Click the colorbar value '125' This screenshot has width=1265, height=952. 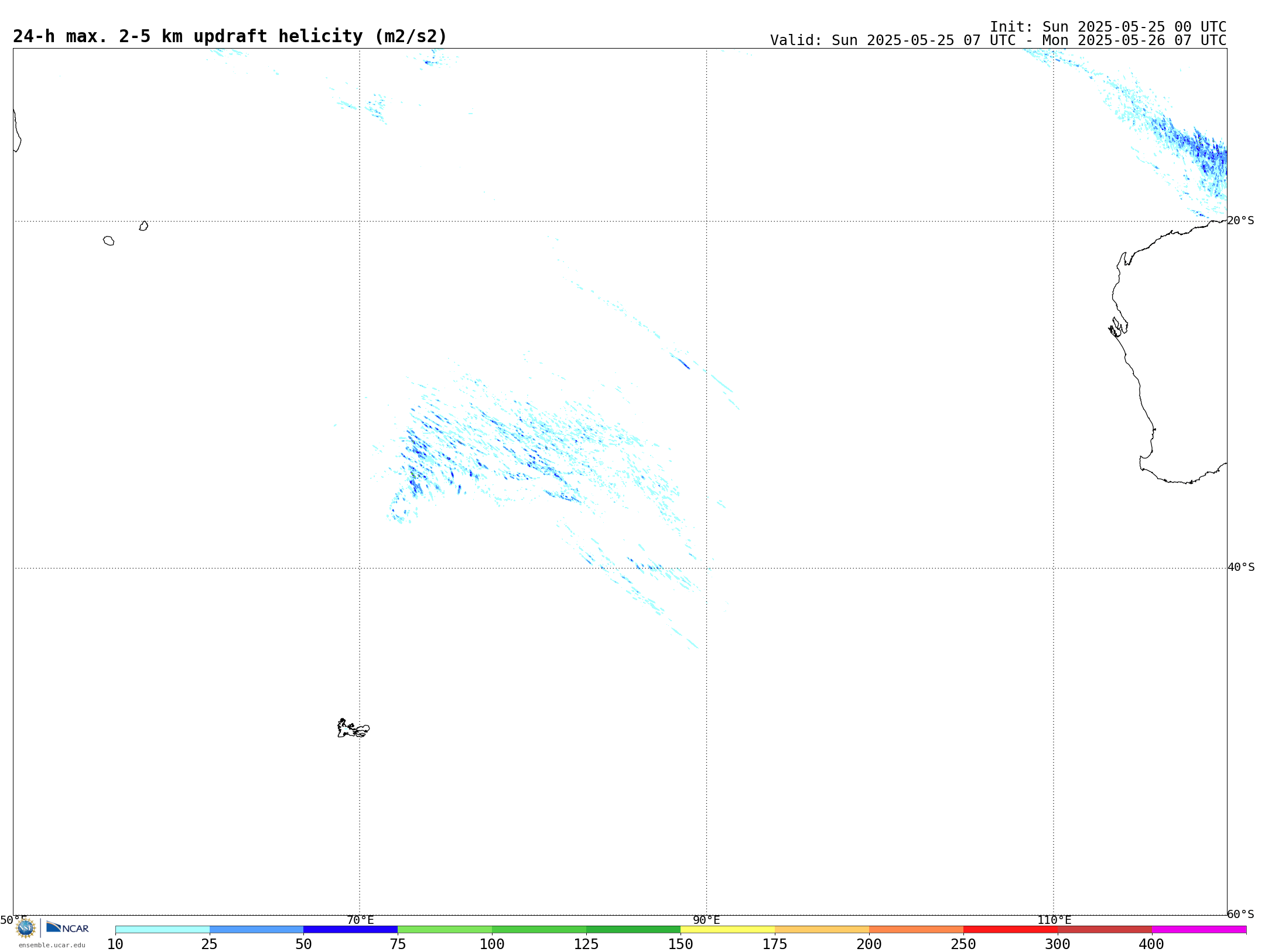586,944
